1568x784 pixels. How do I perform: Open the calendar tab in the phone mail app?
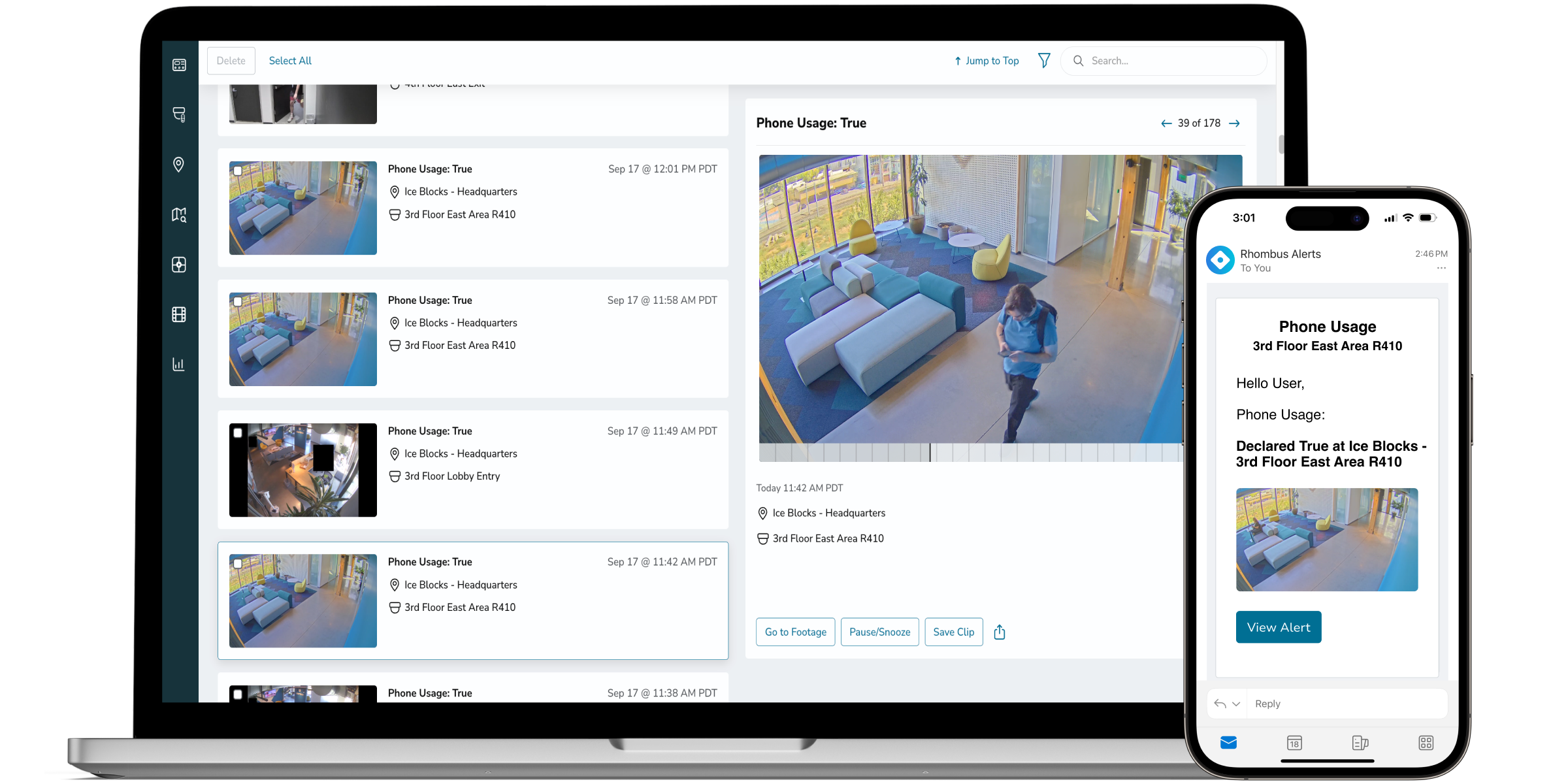1294,743
